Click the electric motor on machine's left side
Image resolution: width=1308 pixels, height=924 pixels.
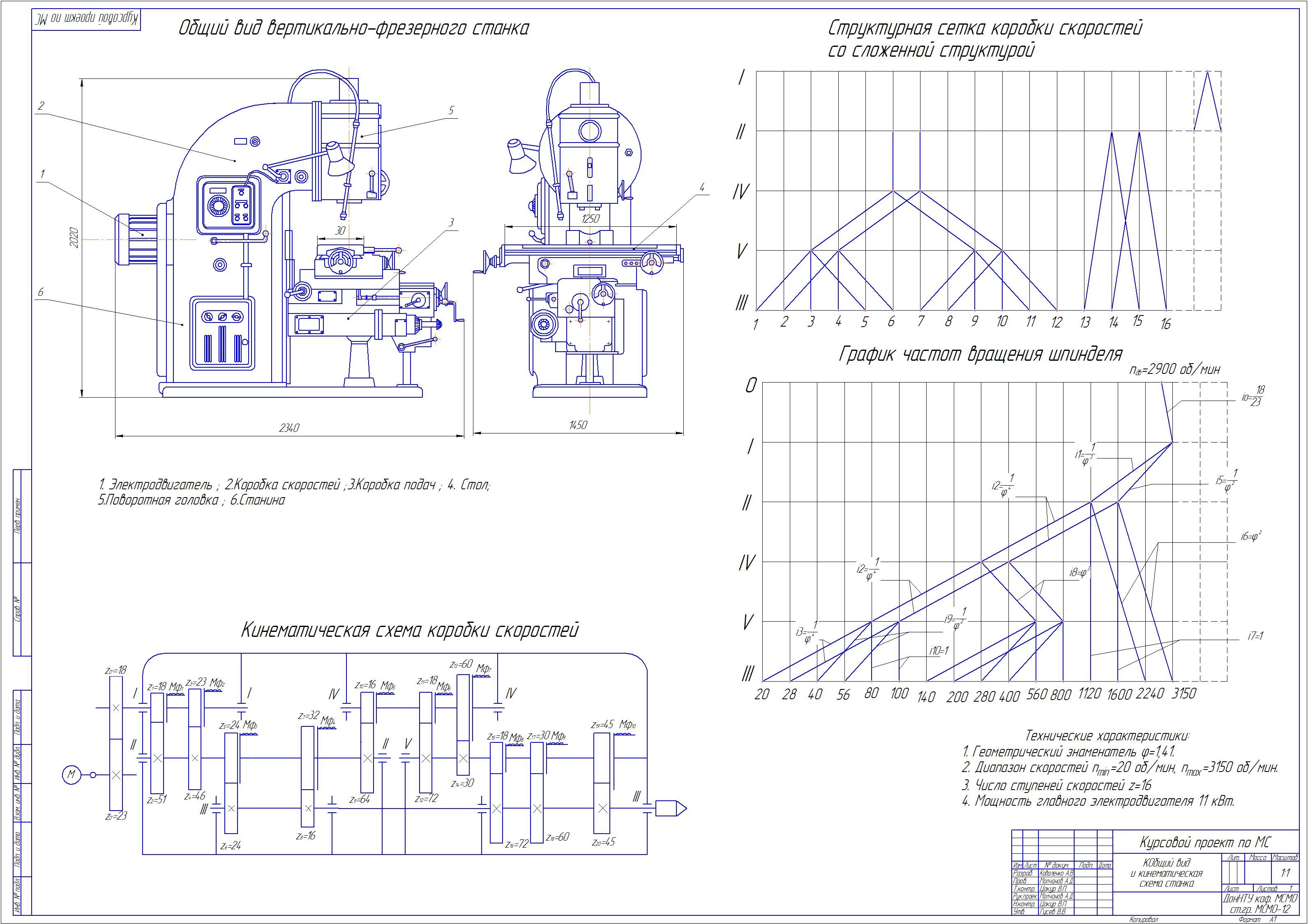point(137,239)
